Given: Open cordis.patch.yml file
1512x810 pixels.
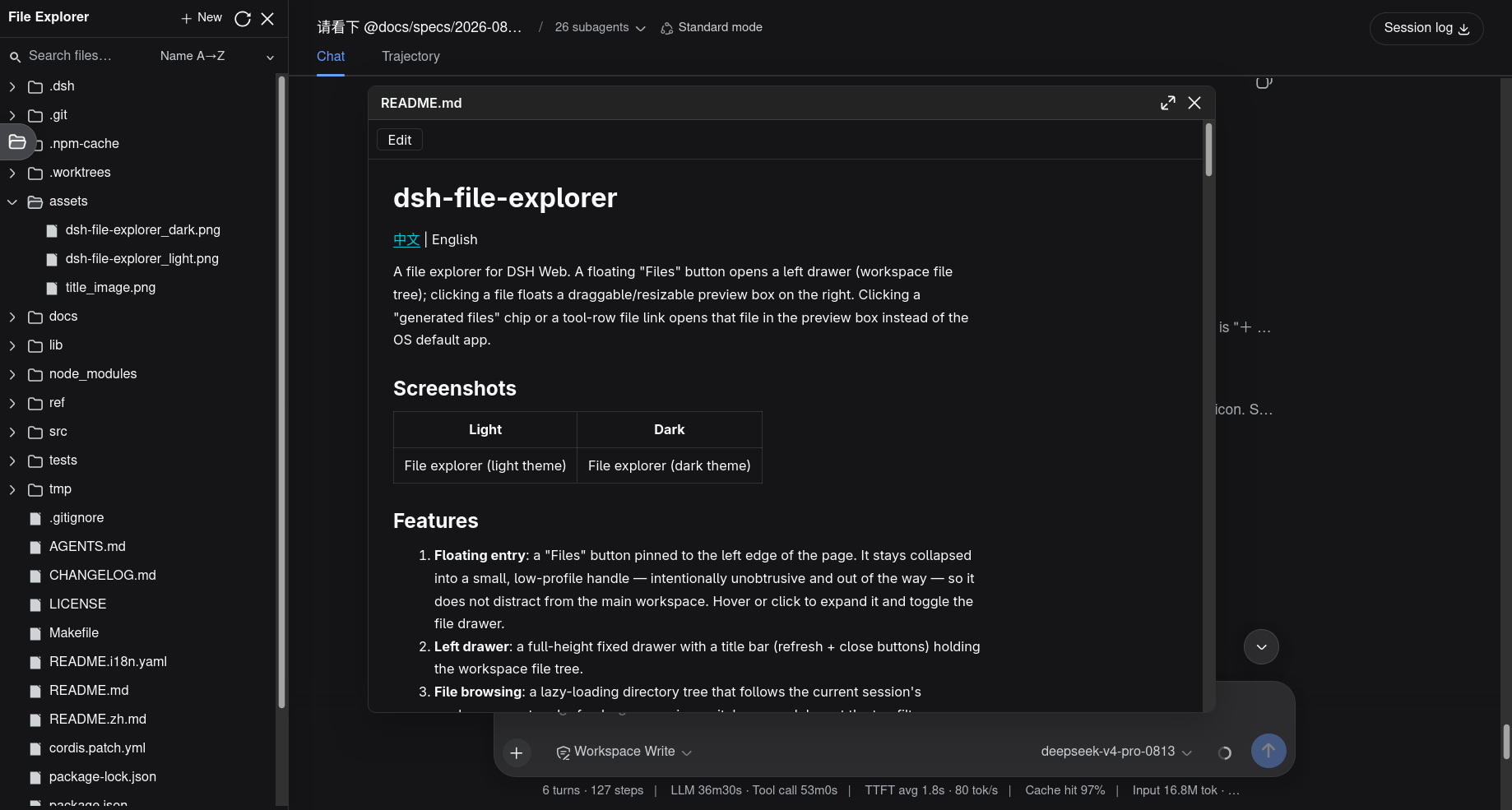Looking at the screenshot, I should point(97,748).
